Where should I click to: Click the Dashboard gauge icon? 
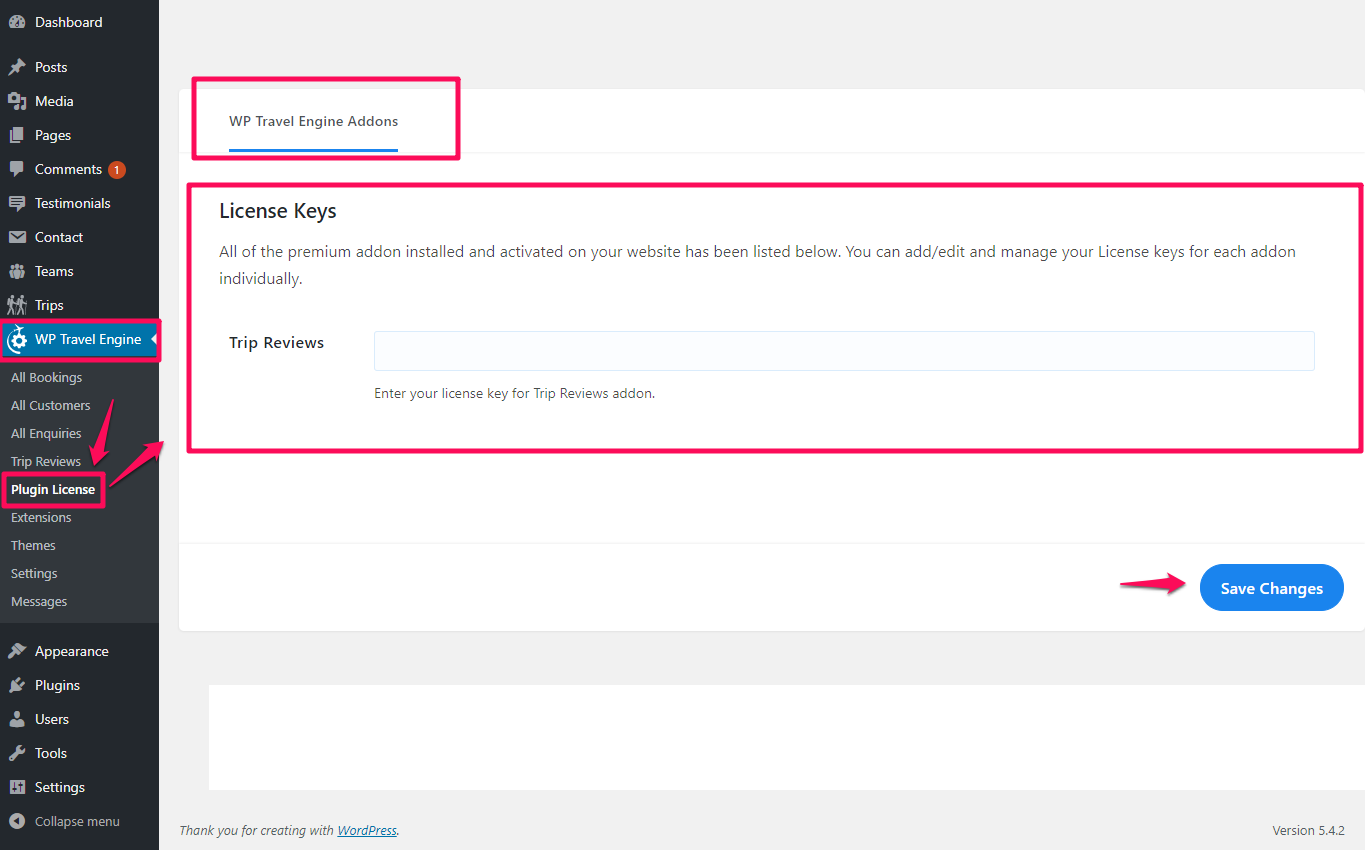pyautogui.click(x=17, y=22)
